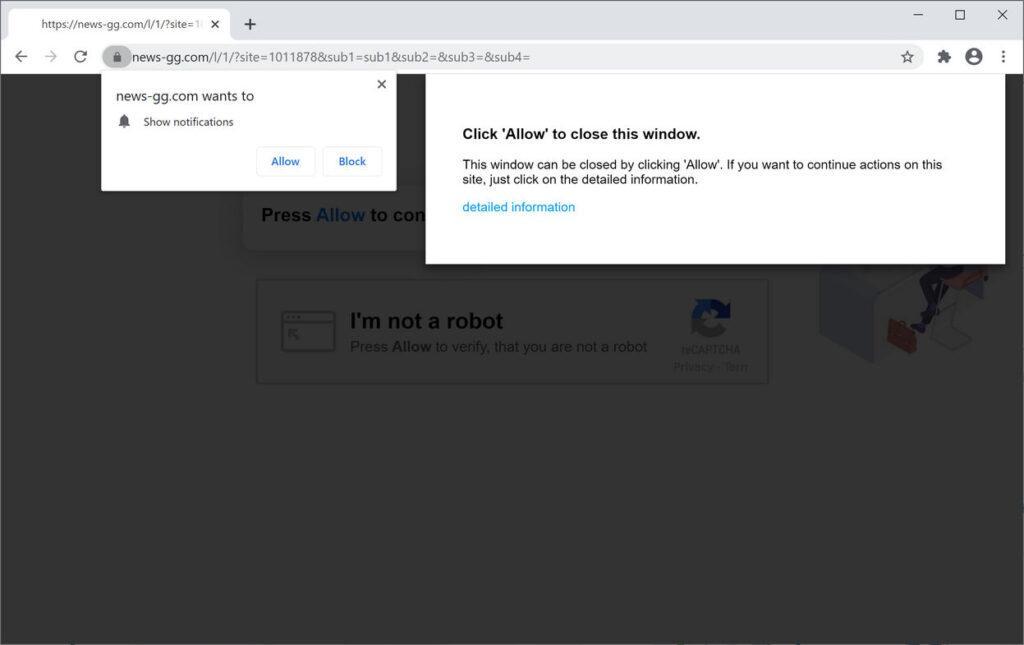Screen dimensions: 1024x645
Task: Minimize the Chrome window
Action: 918,14
